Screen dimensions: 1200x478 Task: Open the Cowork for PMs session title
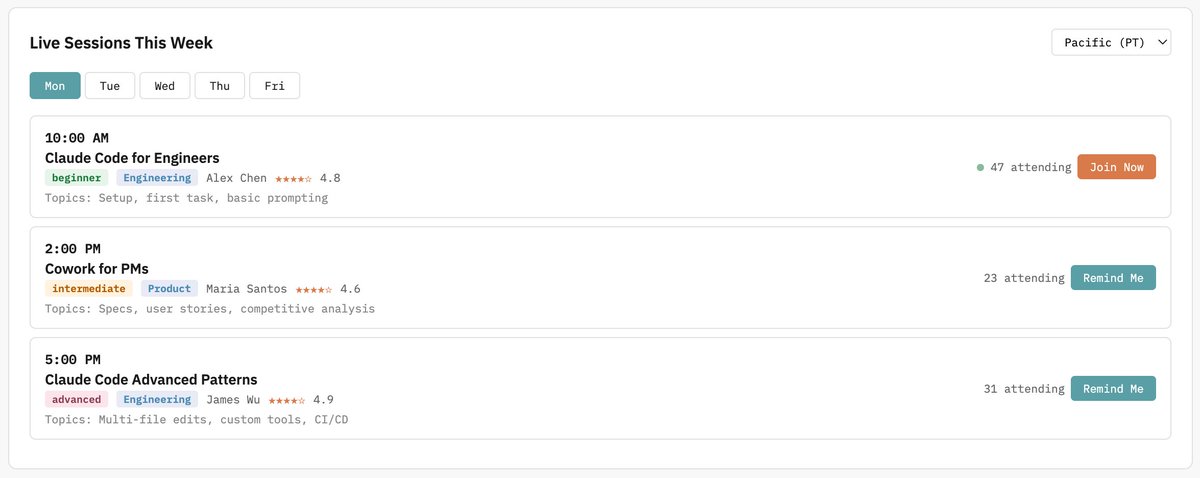click(x=97, y=269)
